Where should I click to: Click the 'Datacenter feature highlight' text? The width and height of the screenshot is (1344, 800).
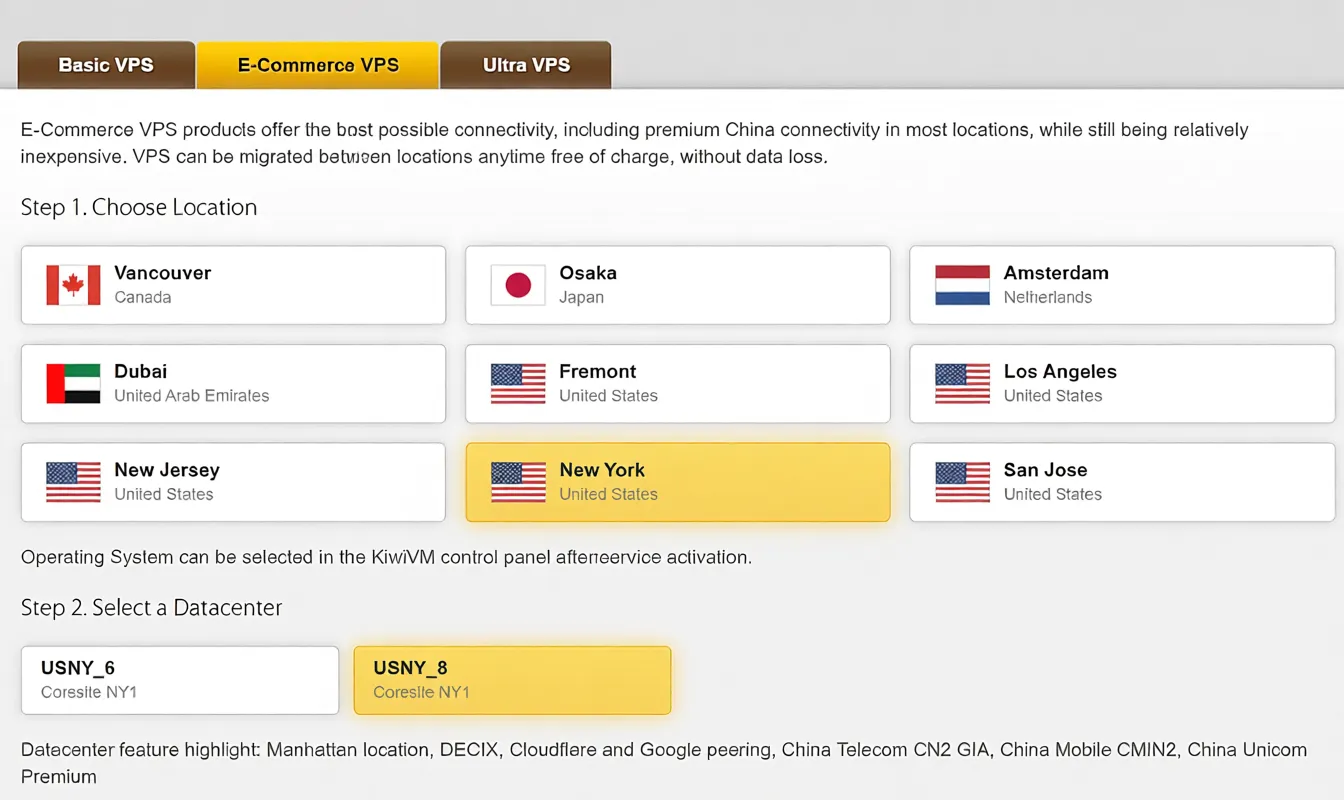(664, 763)
